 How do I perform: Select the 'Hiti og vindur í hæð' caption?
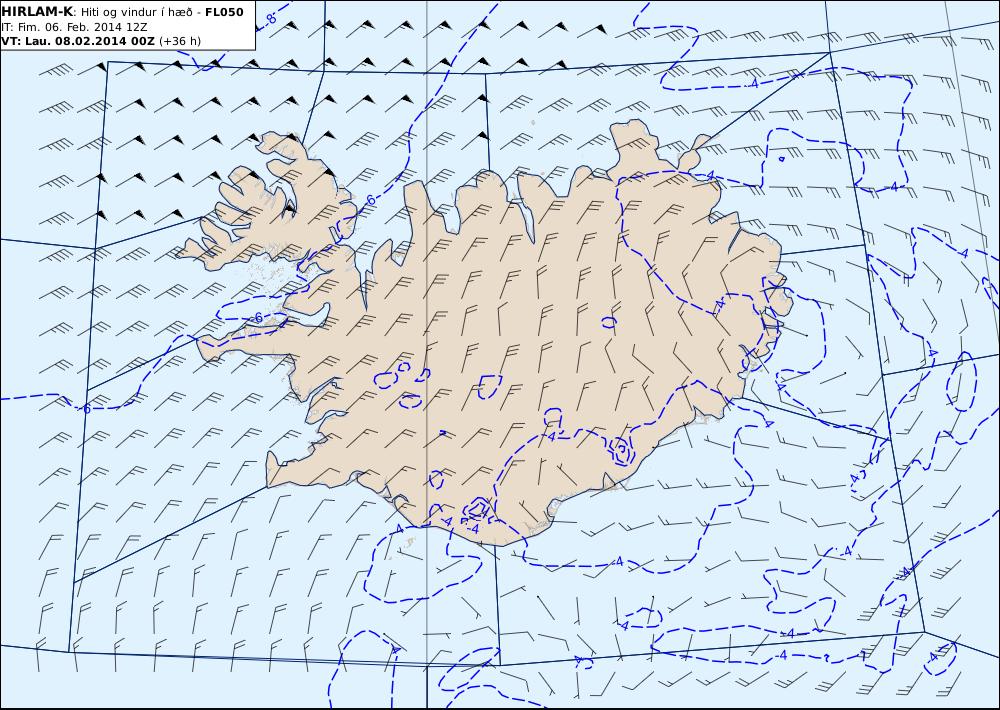pyautogui.click(x=138, y=12)
